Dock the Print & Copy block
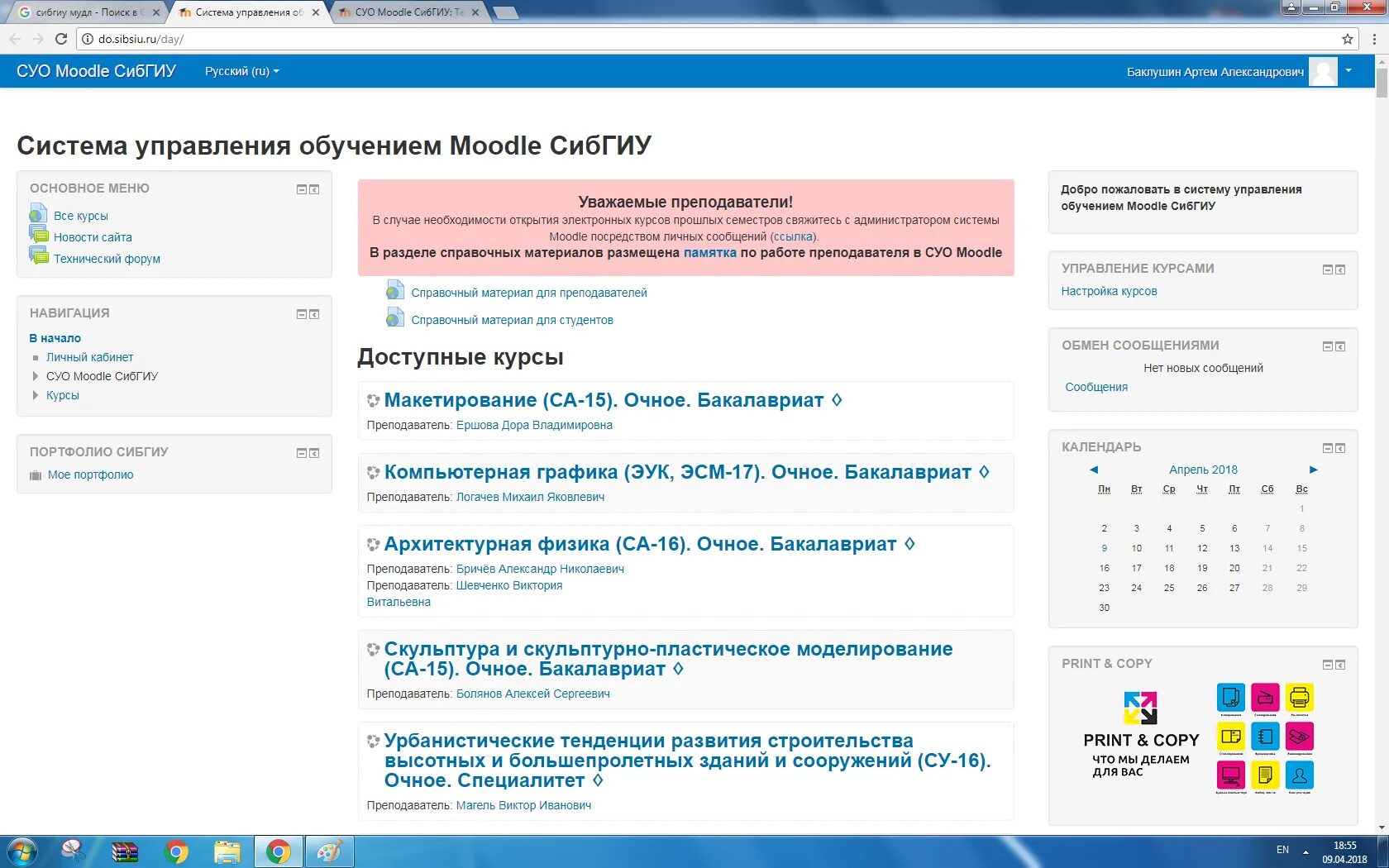 coord(1340,665)
